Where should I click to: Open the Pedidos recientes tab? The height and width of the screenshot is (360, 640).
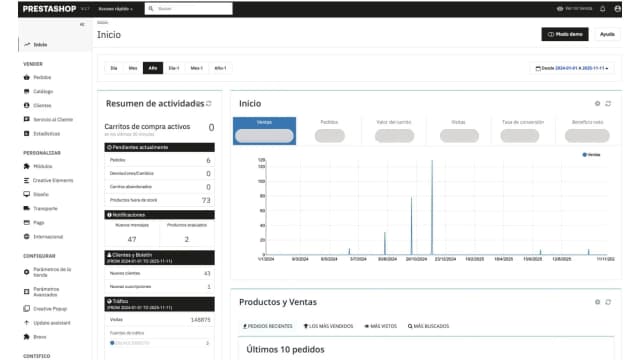[268, 326]
